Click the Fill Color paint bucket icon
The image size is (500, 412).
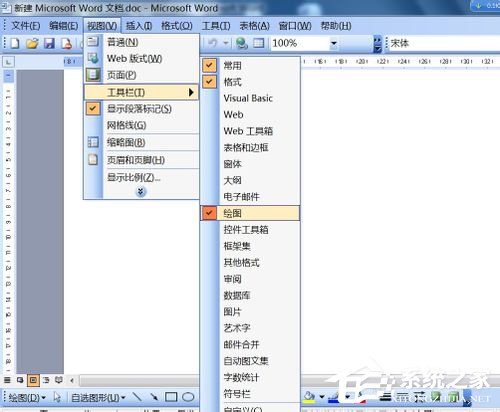point(309,396)
